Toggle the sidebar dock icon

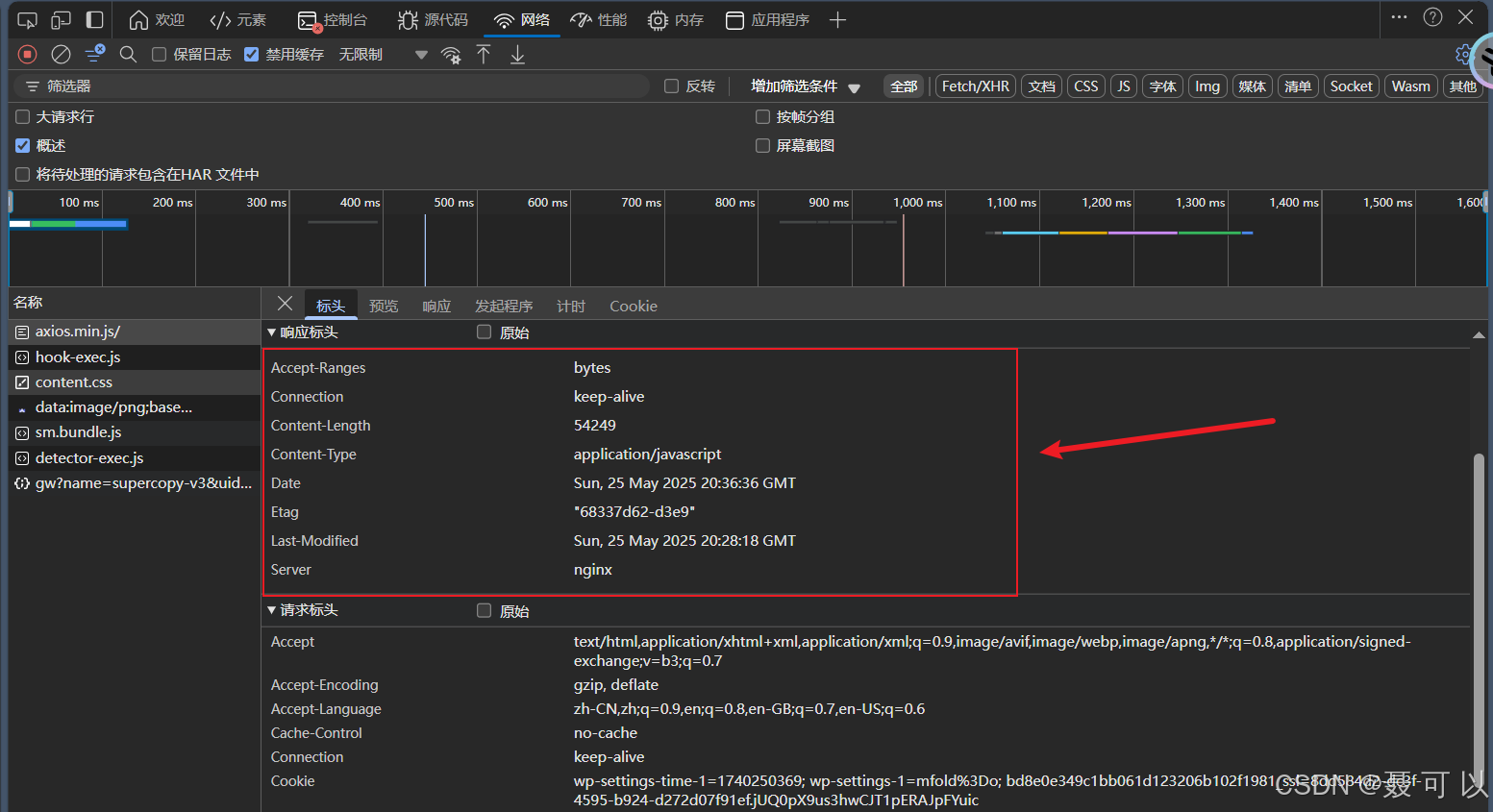(94, 20)
